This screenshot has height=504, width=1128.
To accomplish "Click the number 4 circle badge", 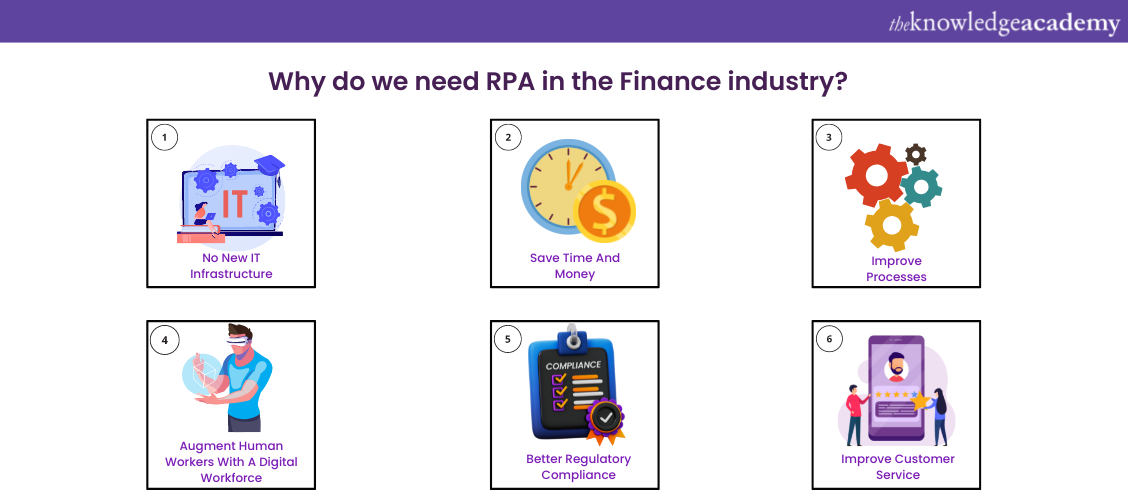I will 165,340.
